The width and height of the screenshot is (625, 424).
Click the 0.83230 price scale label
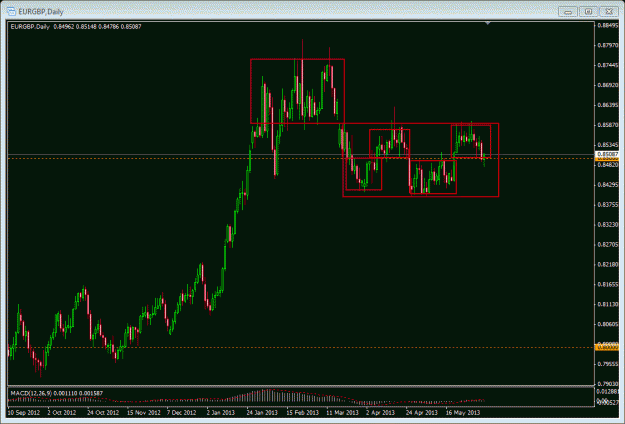[607, 225]
